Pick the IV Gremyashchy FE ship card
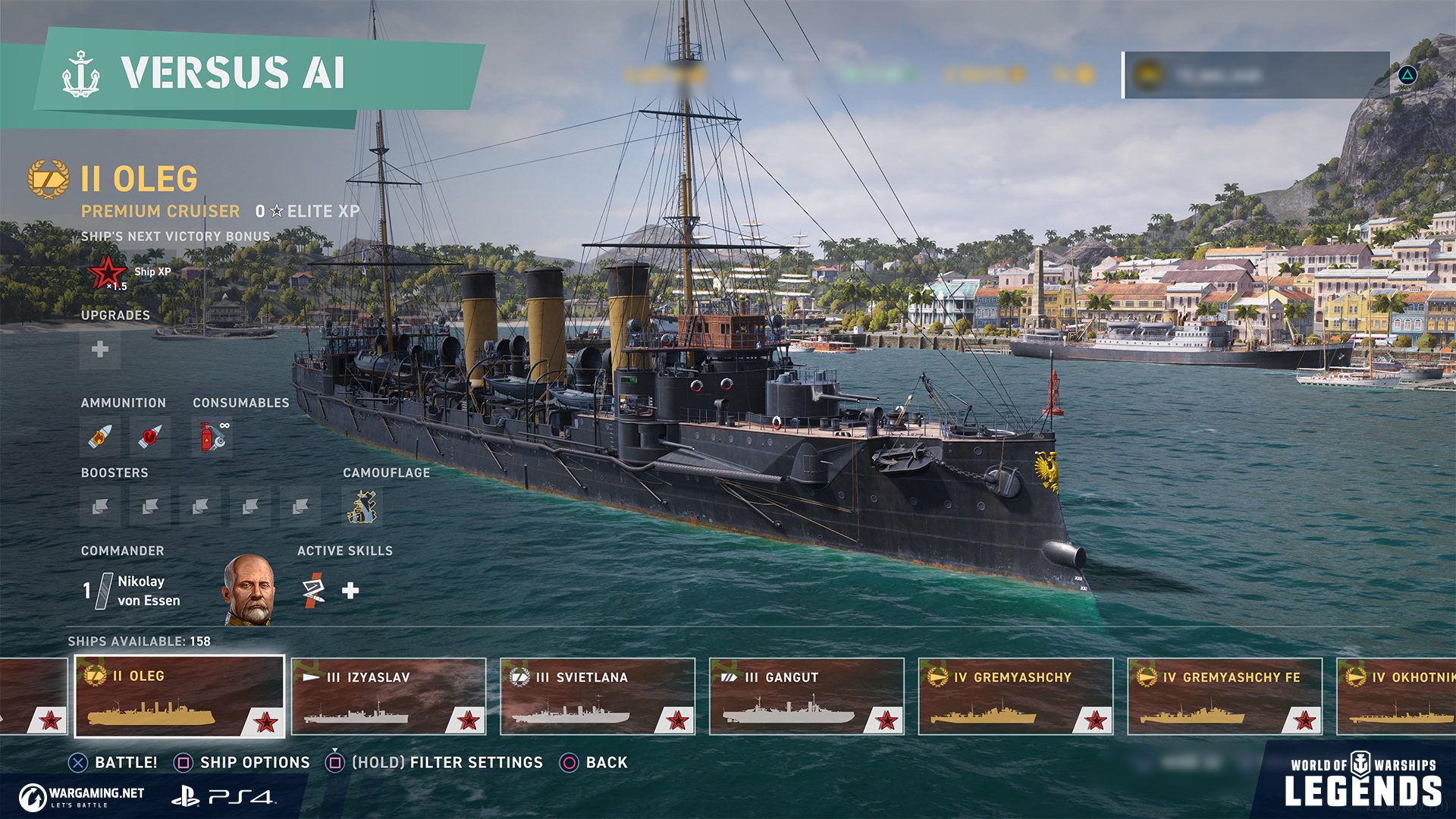Screen dimensions: 1456x819 tap(1225, 696)
